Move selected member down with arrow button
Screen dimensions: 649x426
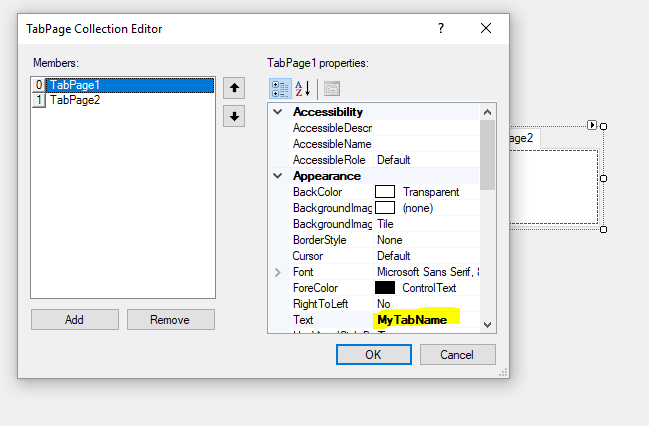click(234, 116)
